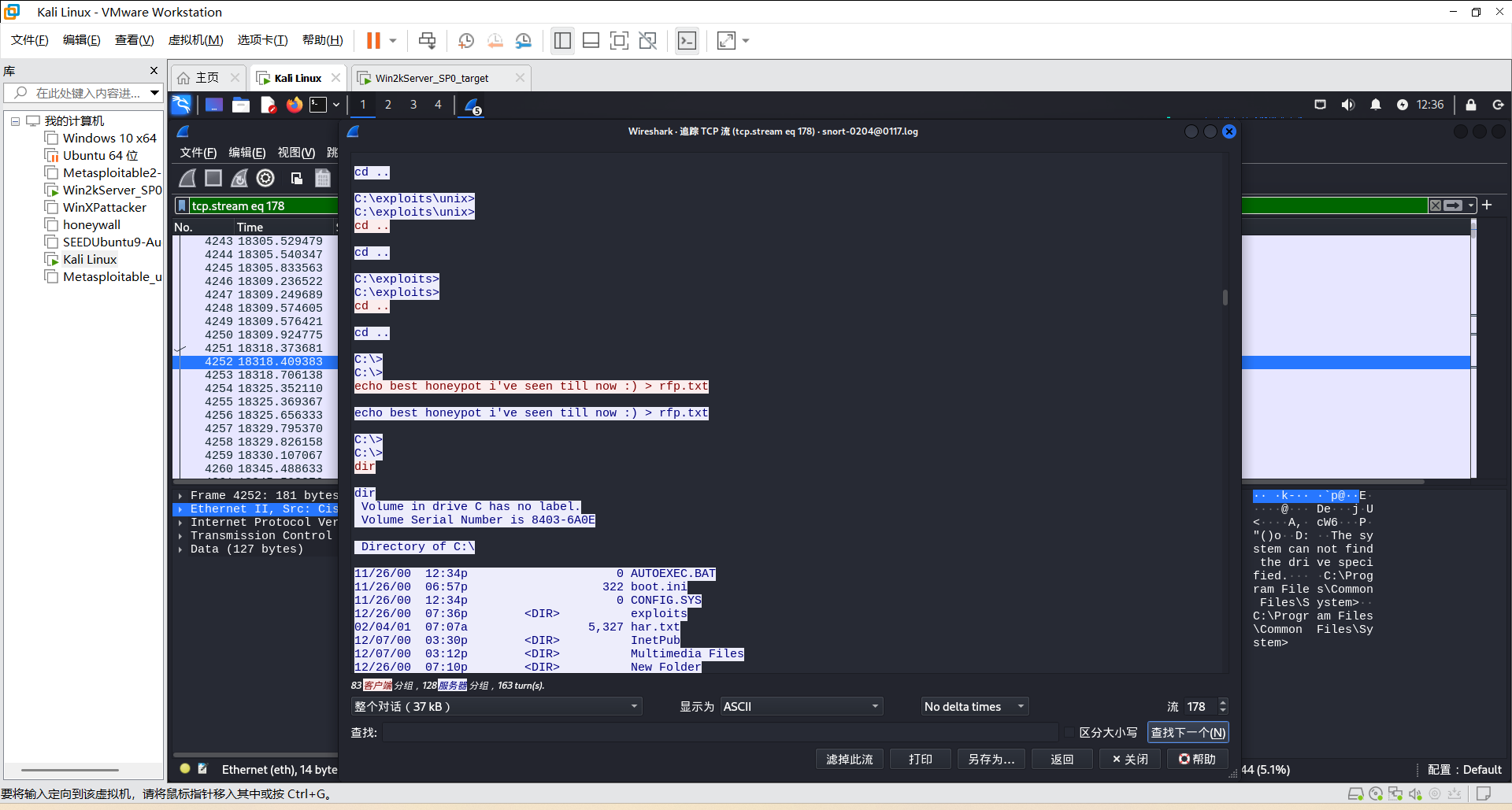This screenshot has height=810, width=1512.
Task: Apply the display filter arrow button
Action: 1454,205
